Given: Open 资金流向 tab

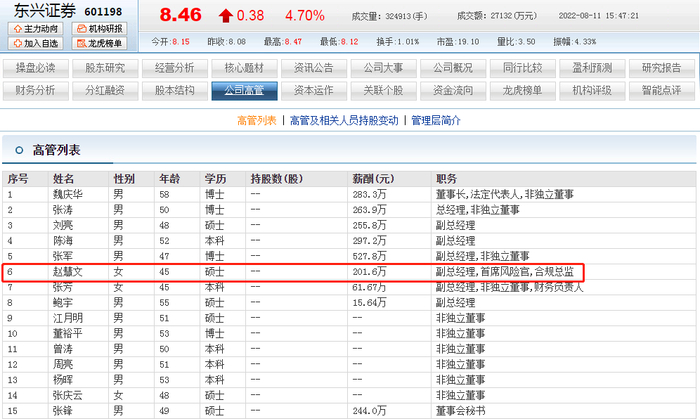Looking at the screenshot, I should tap(454, 91).
